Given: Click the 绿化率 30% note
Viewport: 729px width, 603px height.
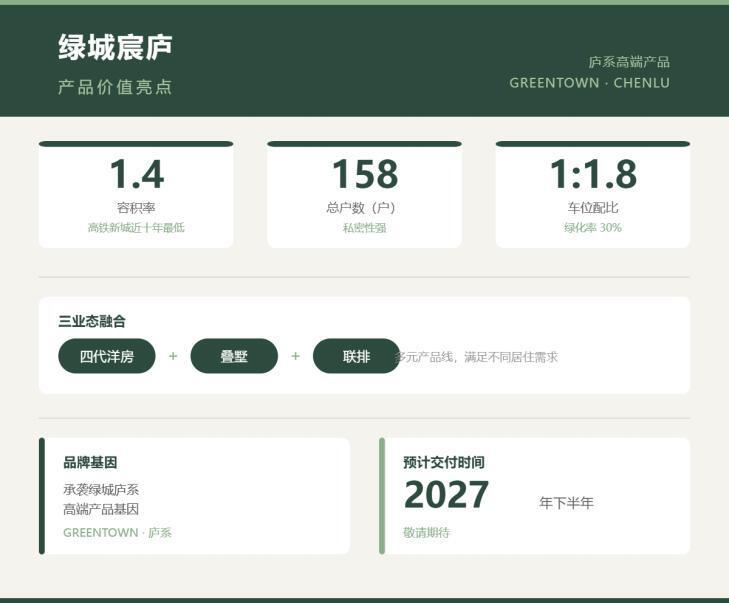Looking at the screenshot, I should pos(593,227).
